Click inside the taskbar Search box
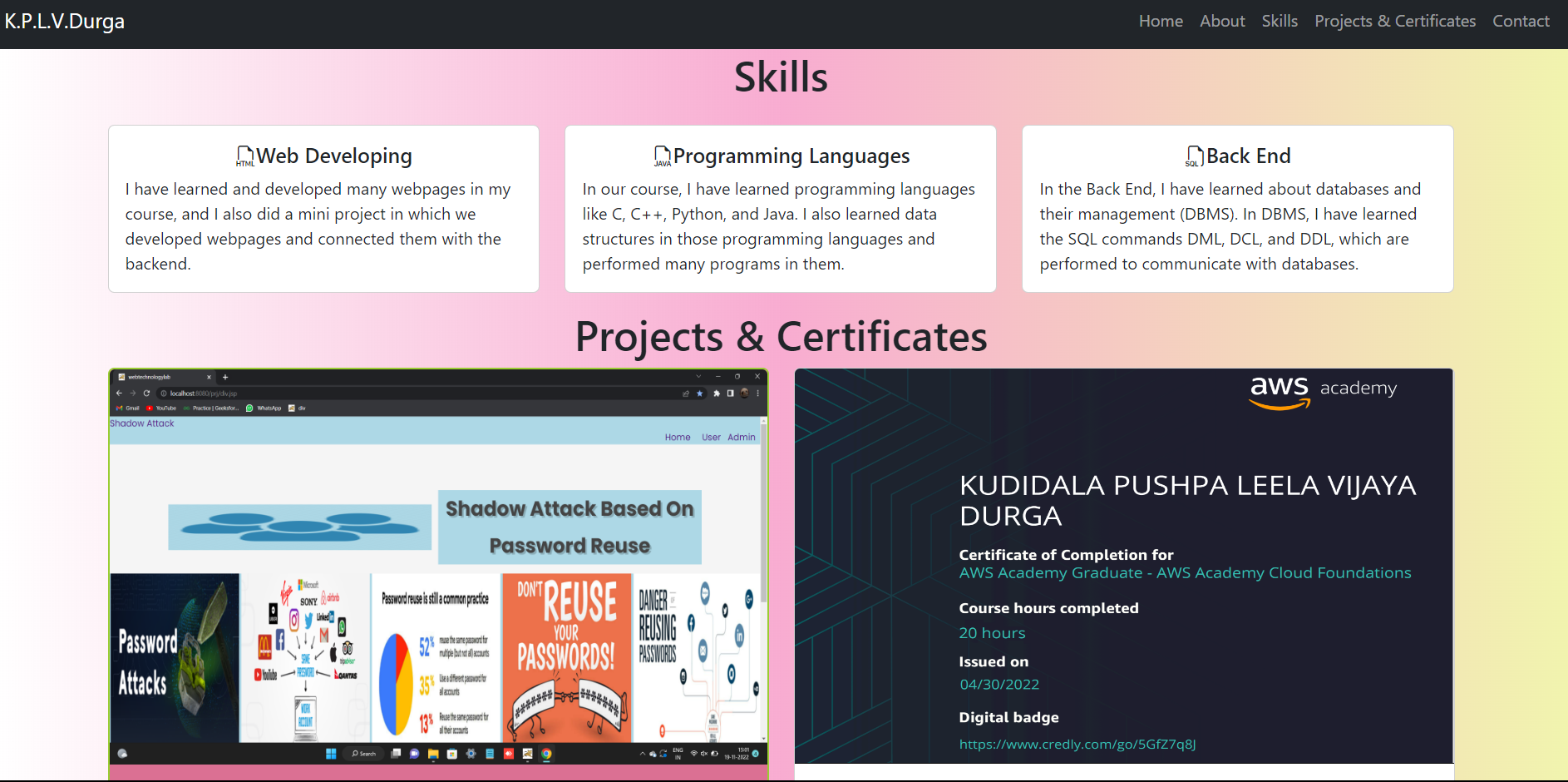The image size is (1568, 782). click(363, 754)
